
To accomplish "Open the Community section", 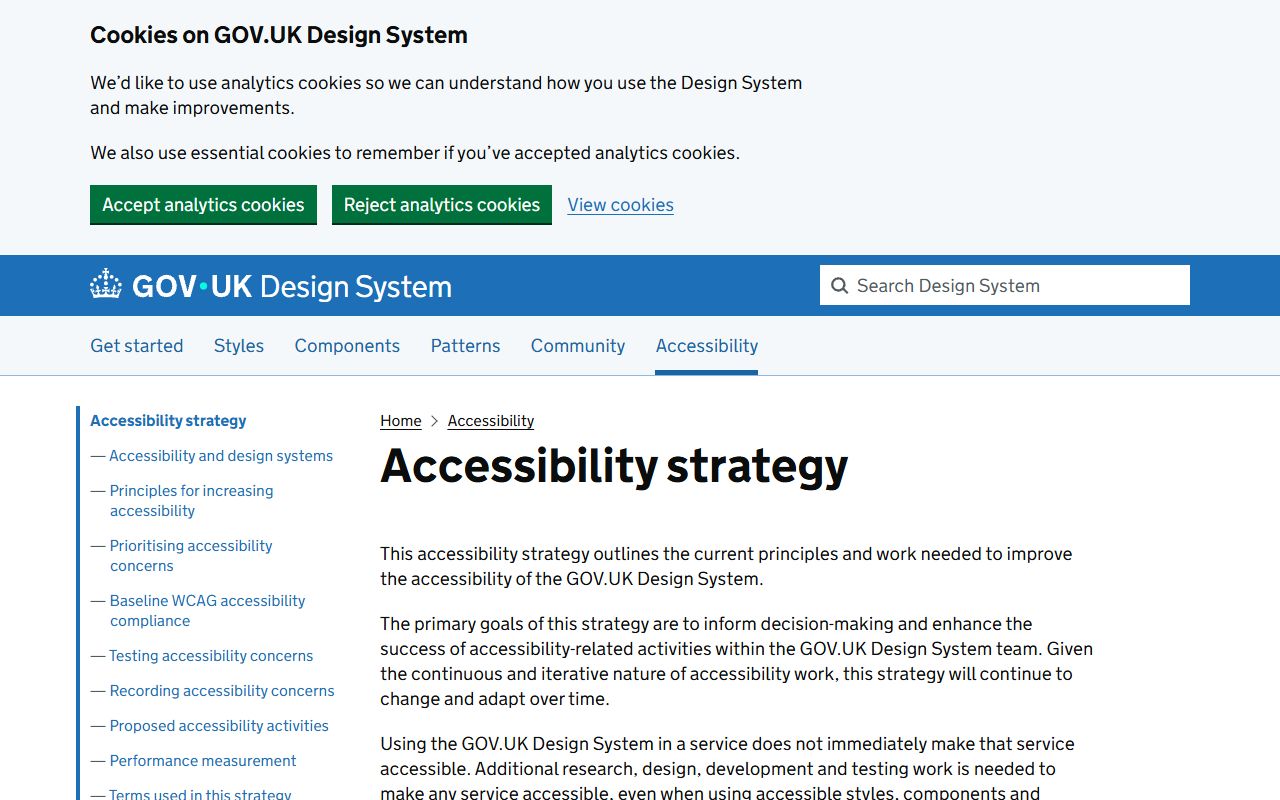I will (577, 345).
